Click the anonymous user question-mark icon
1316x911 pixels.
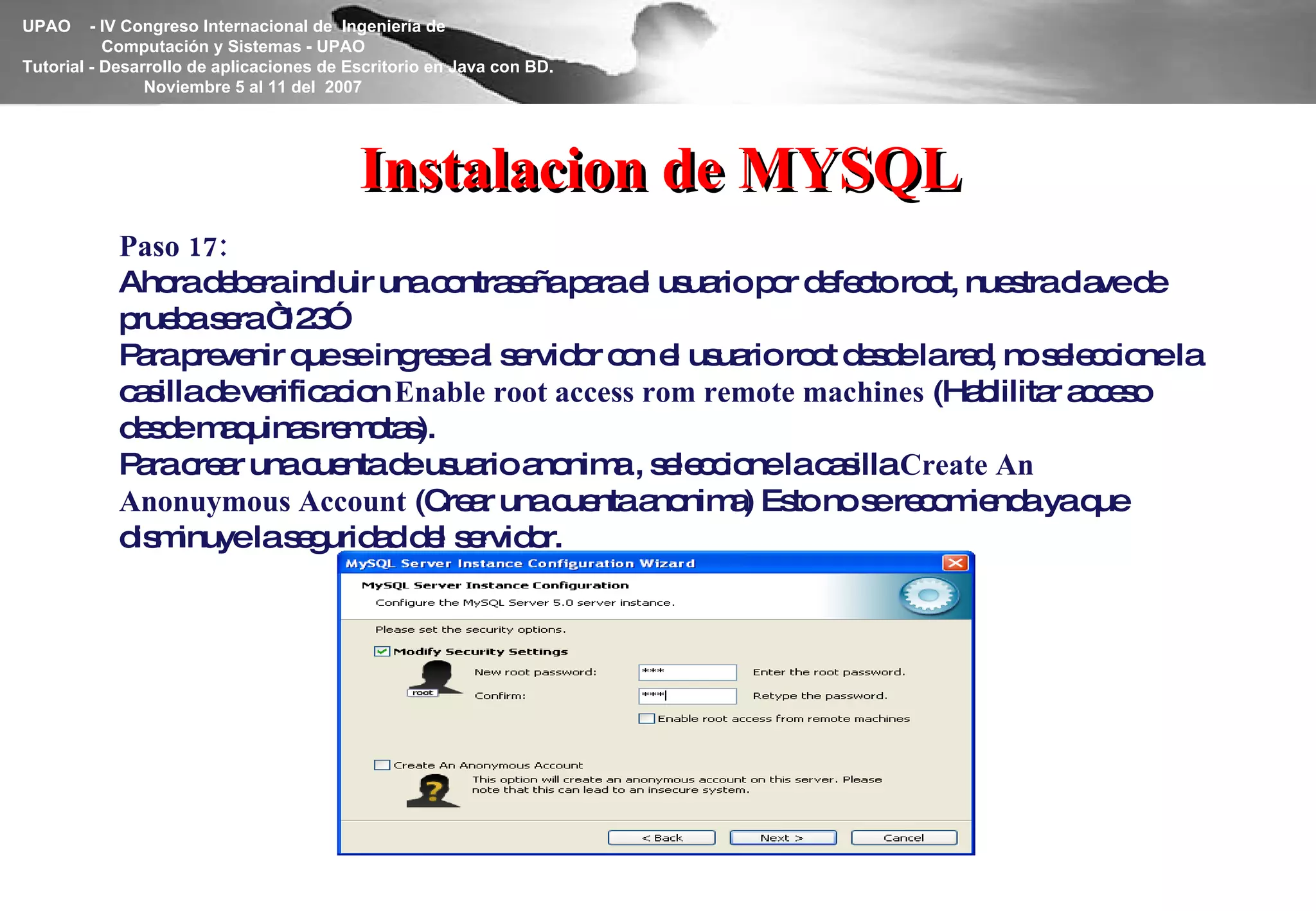coord(433,791)
